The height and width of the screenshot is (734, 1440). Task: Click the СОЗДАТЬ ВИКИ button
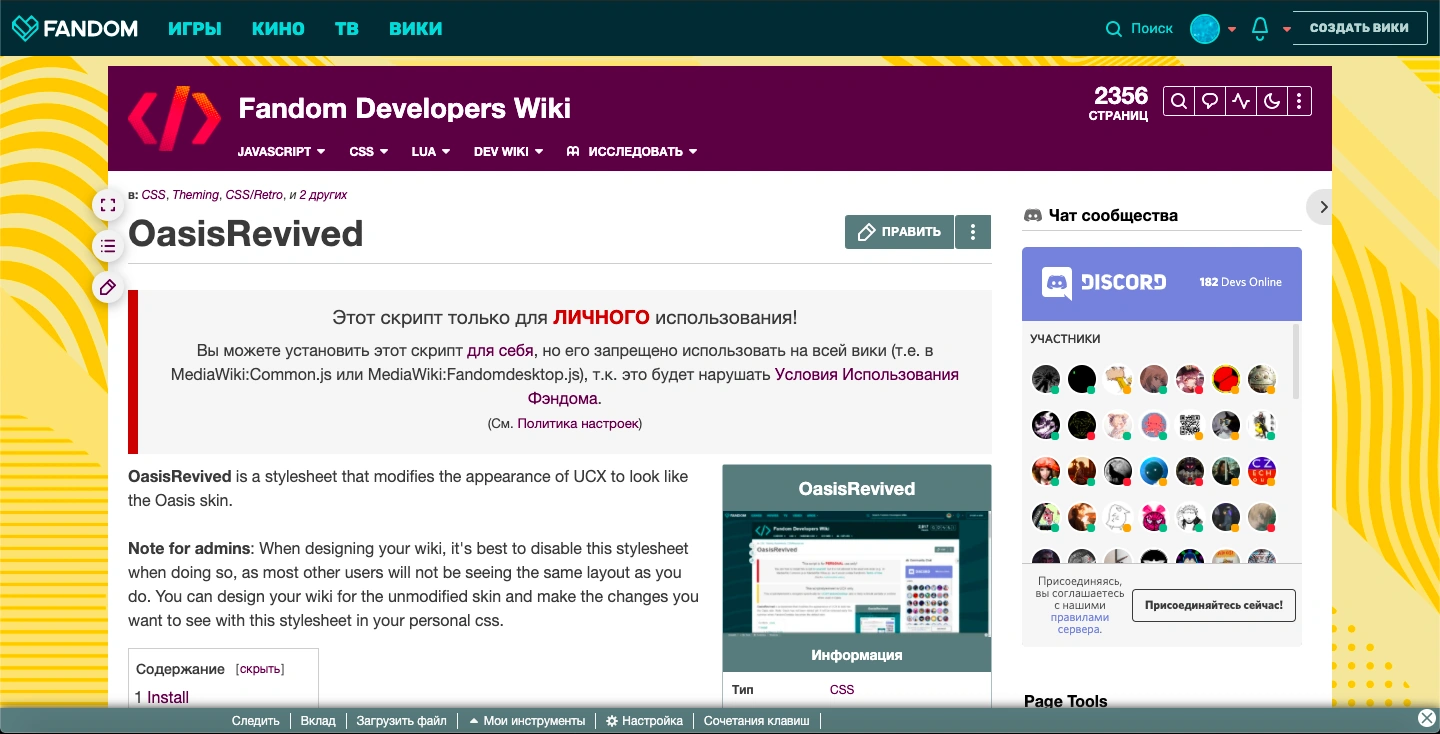[x=1359, y=28]
